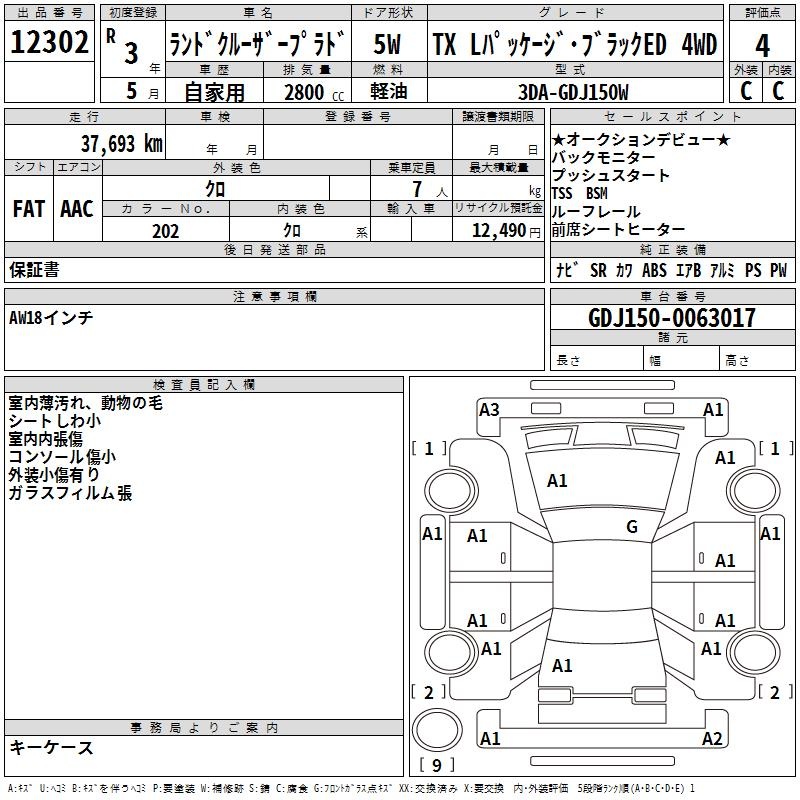Select the AW18インチ note text
The image size is (800, 800).
[x=51, y=317]
